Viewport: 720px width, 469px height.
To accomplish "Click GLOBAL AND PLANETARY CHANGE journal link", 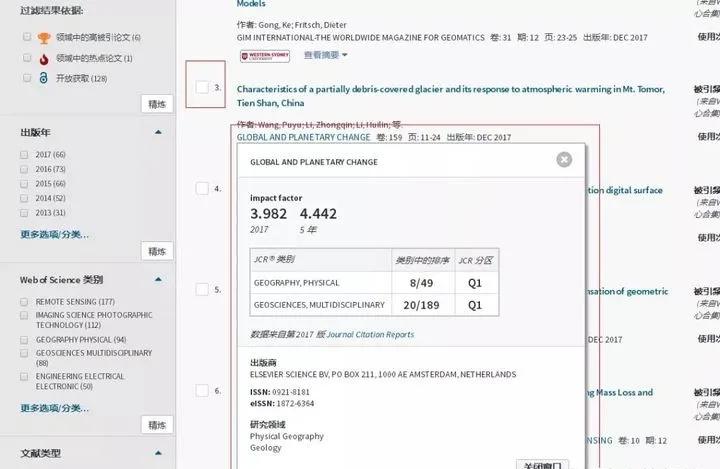I will point(304,137).
